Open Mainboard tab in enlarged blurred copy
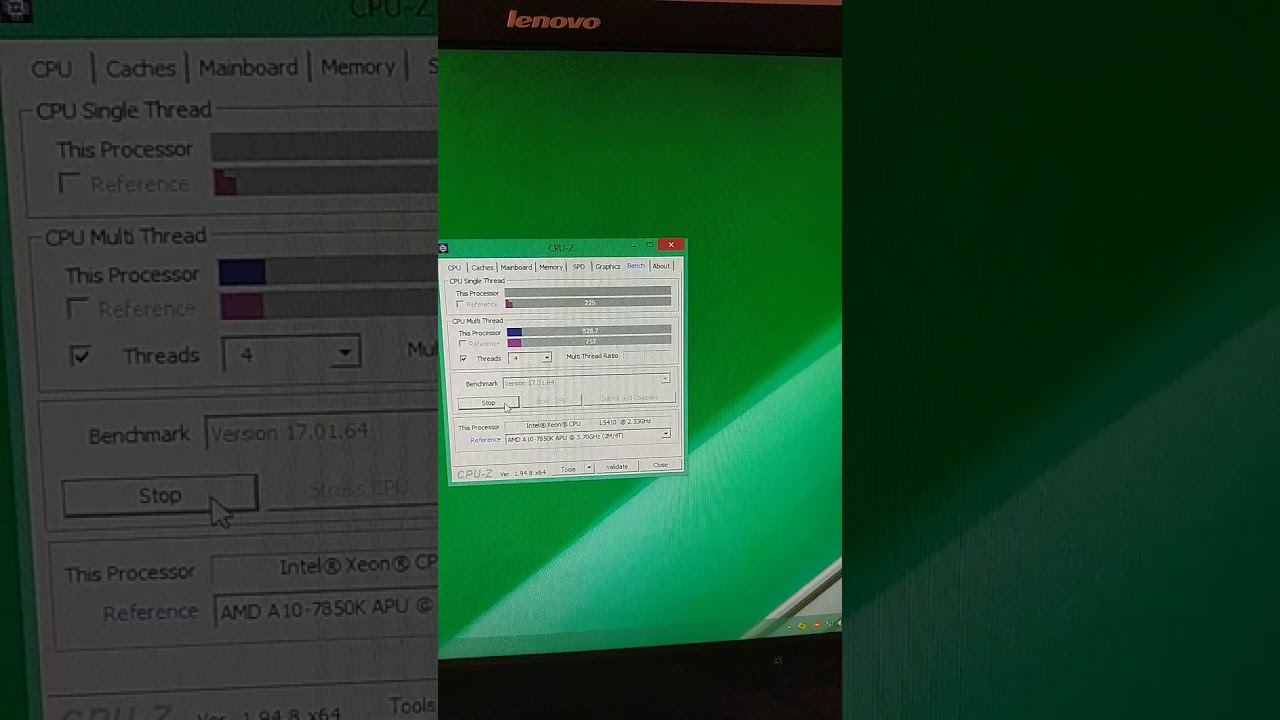Viewport: 1280px width, 720px height. (x=248, y=67)
